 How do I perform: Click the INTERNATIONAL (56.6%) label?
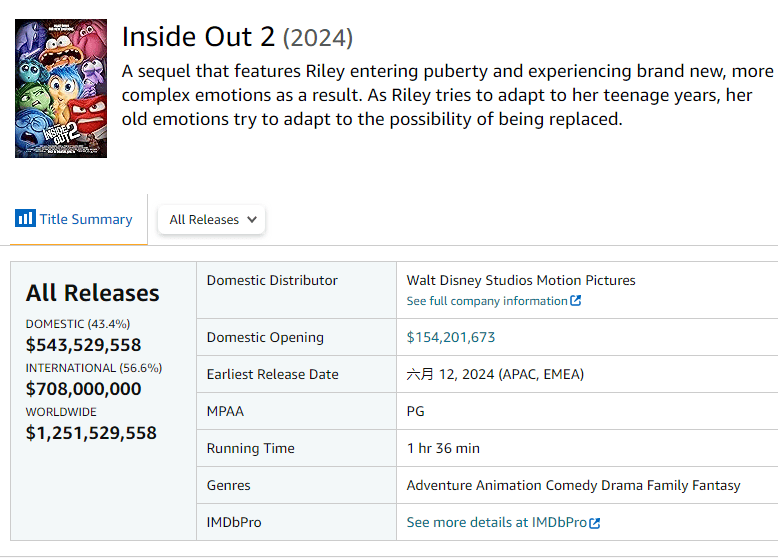(x=94, y=368)
